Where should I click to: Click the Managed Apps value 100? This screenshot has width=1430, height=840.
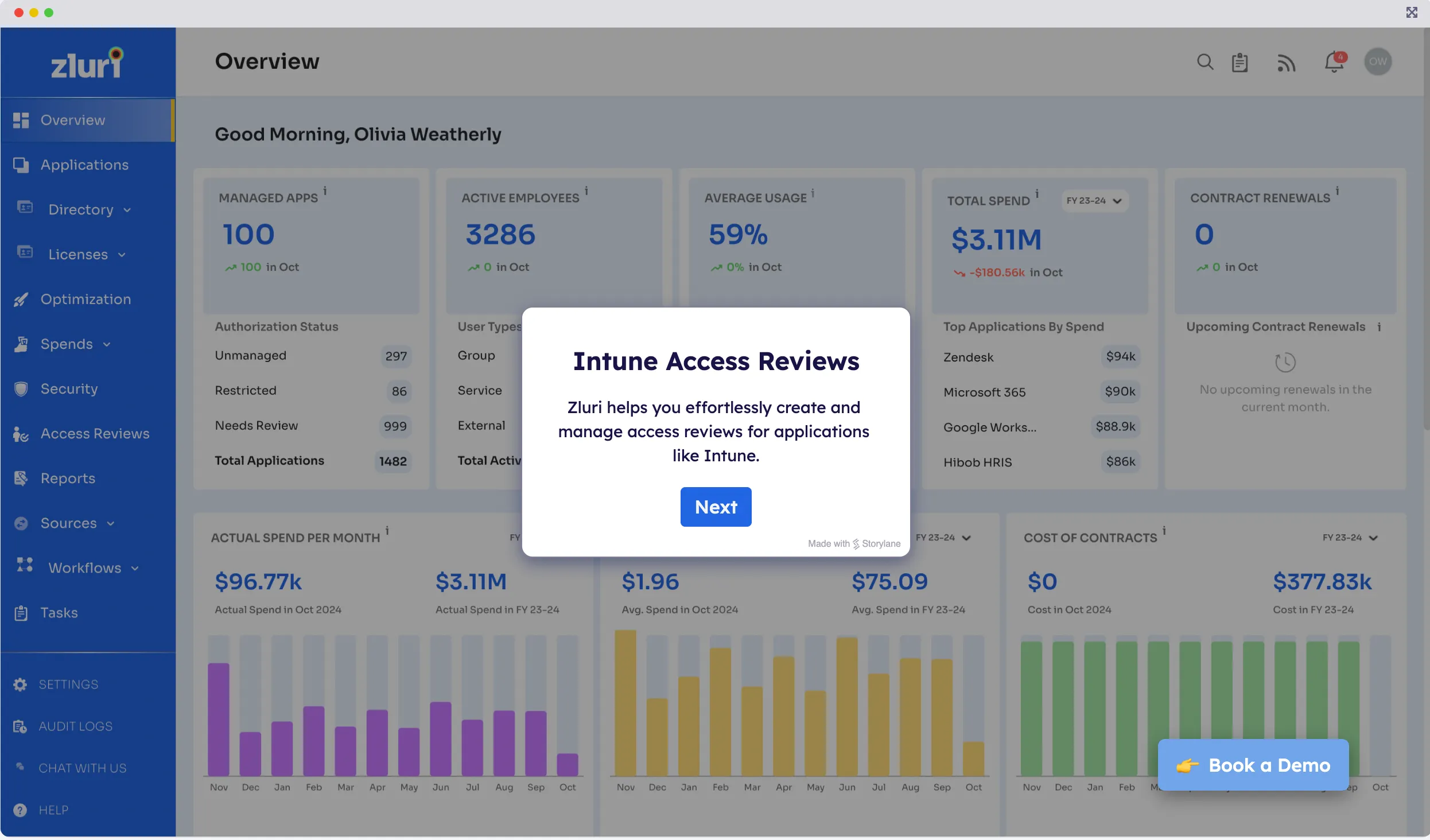248,235
